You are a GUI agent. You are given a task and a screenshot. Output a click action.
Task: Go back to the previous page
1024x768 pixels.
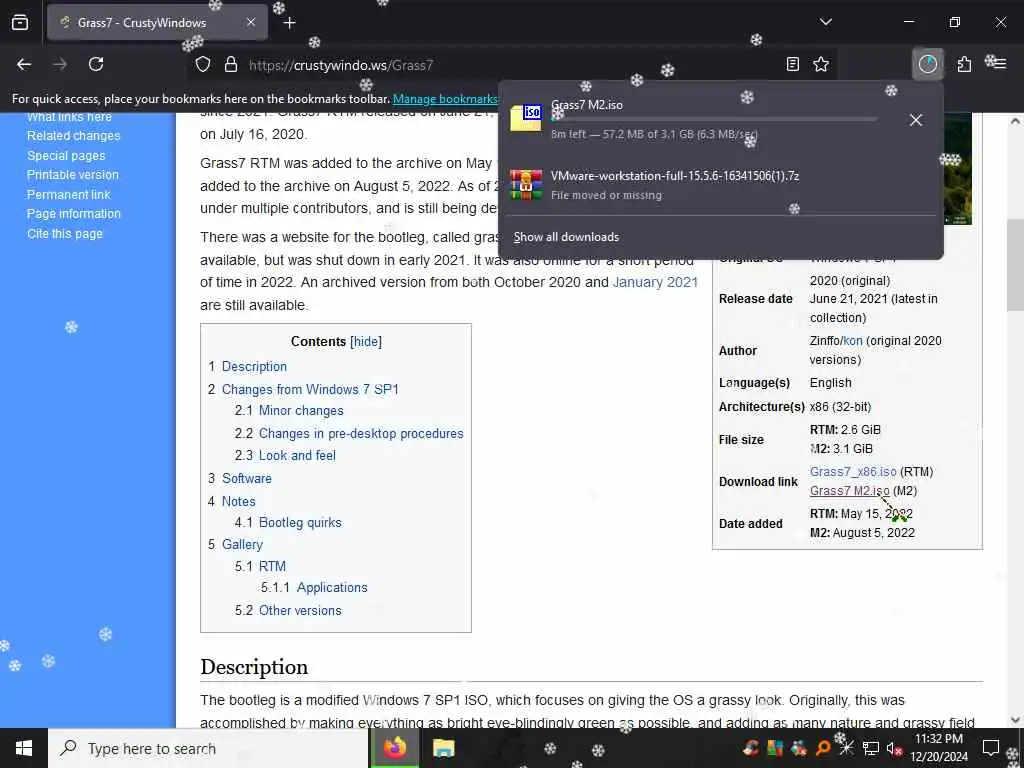point(24,64)
